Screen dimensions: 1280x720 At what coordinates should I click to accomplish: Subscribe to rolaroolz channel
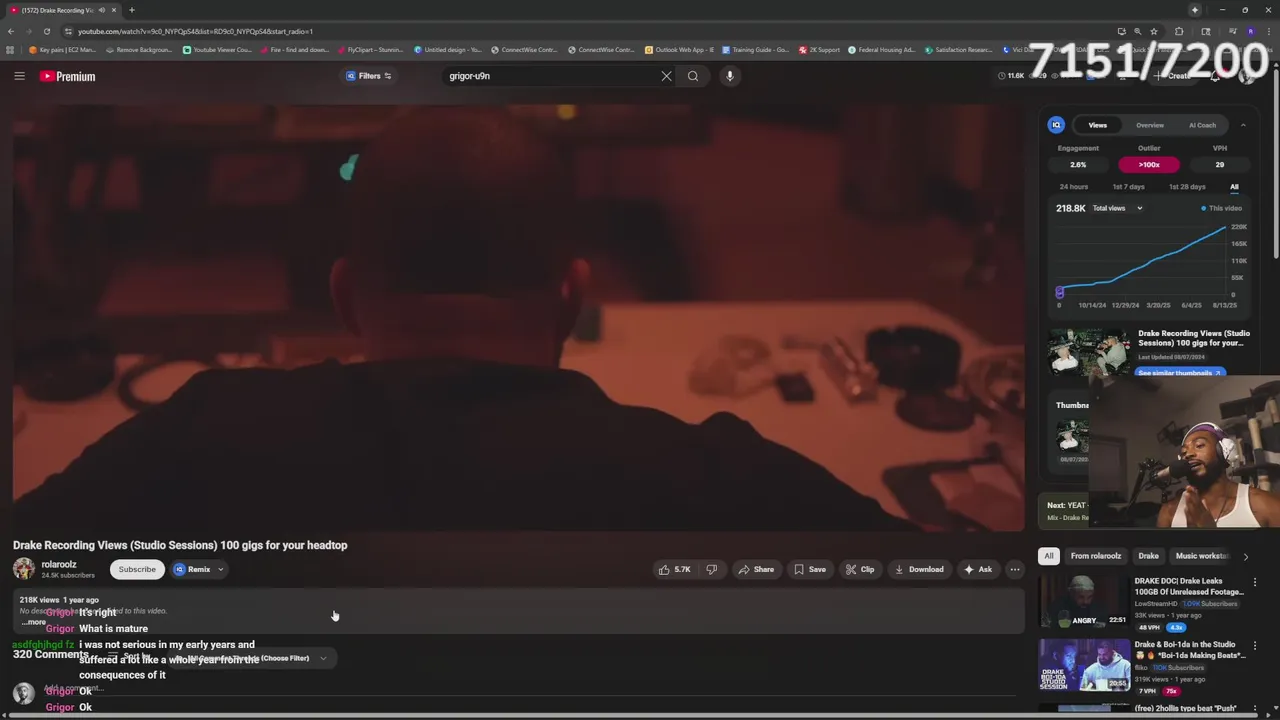point(137,569)
